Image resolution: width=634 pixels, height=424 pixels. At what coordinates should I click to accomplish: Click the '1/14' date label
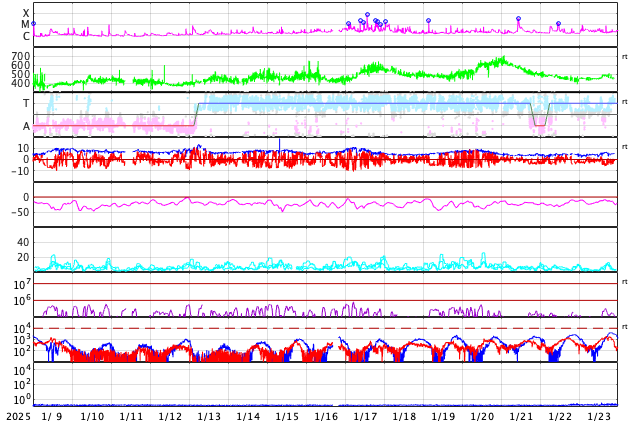coord(248,417)
